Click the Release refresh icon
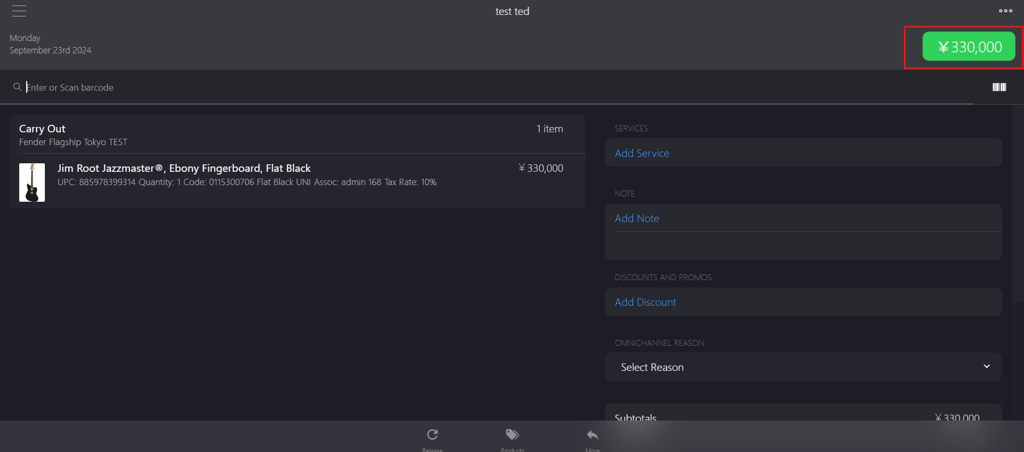1024x452 pixels. [x=432, y=435]
